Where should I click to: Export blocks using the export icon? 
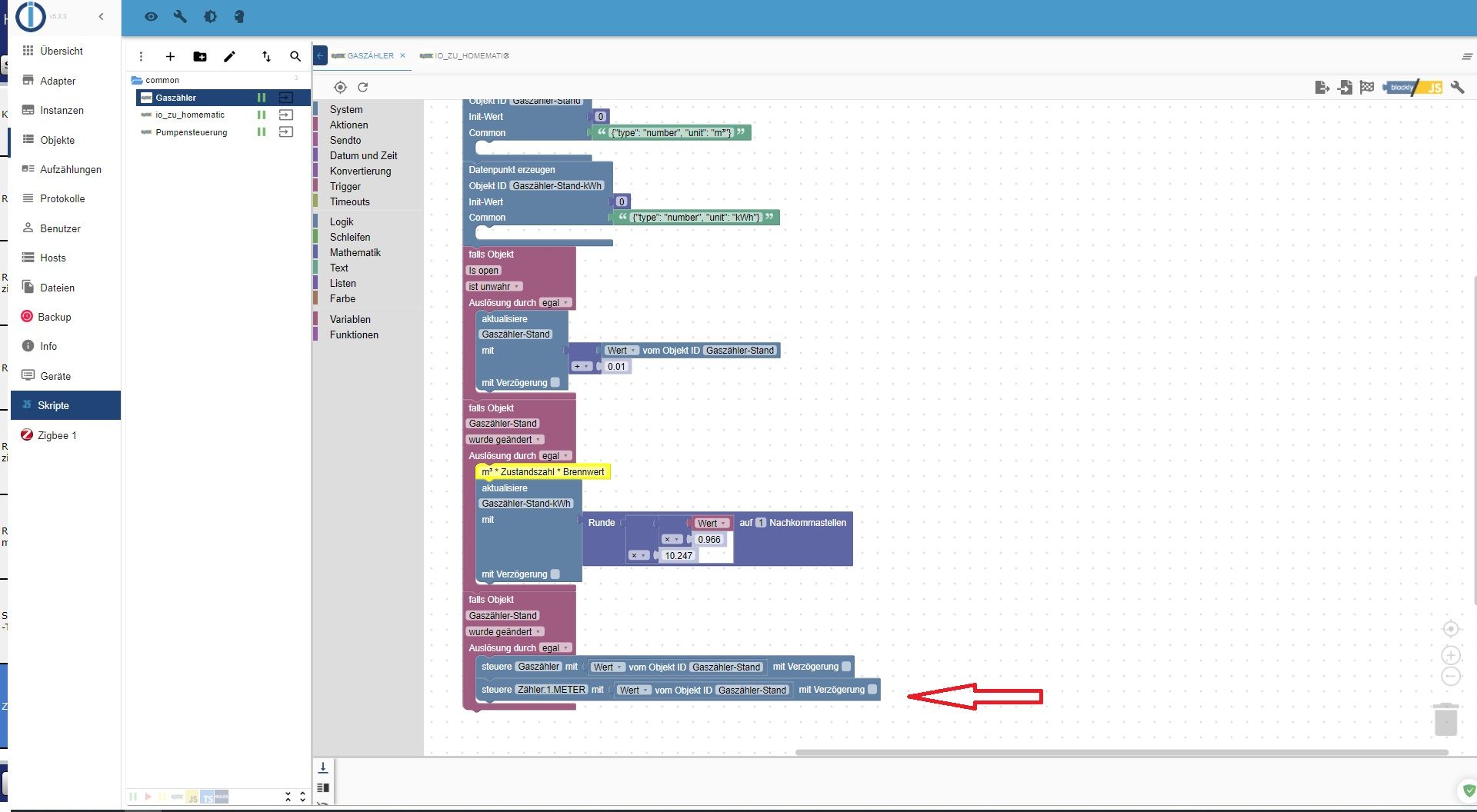coord(1322,87)
